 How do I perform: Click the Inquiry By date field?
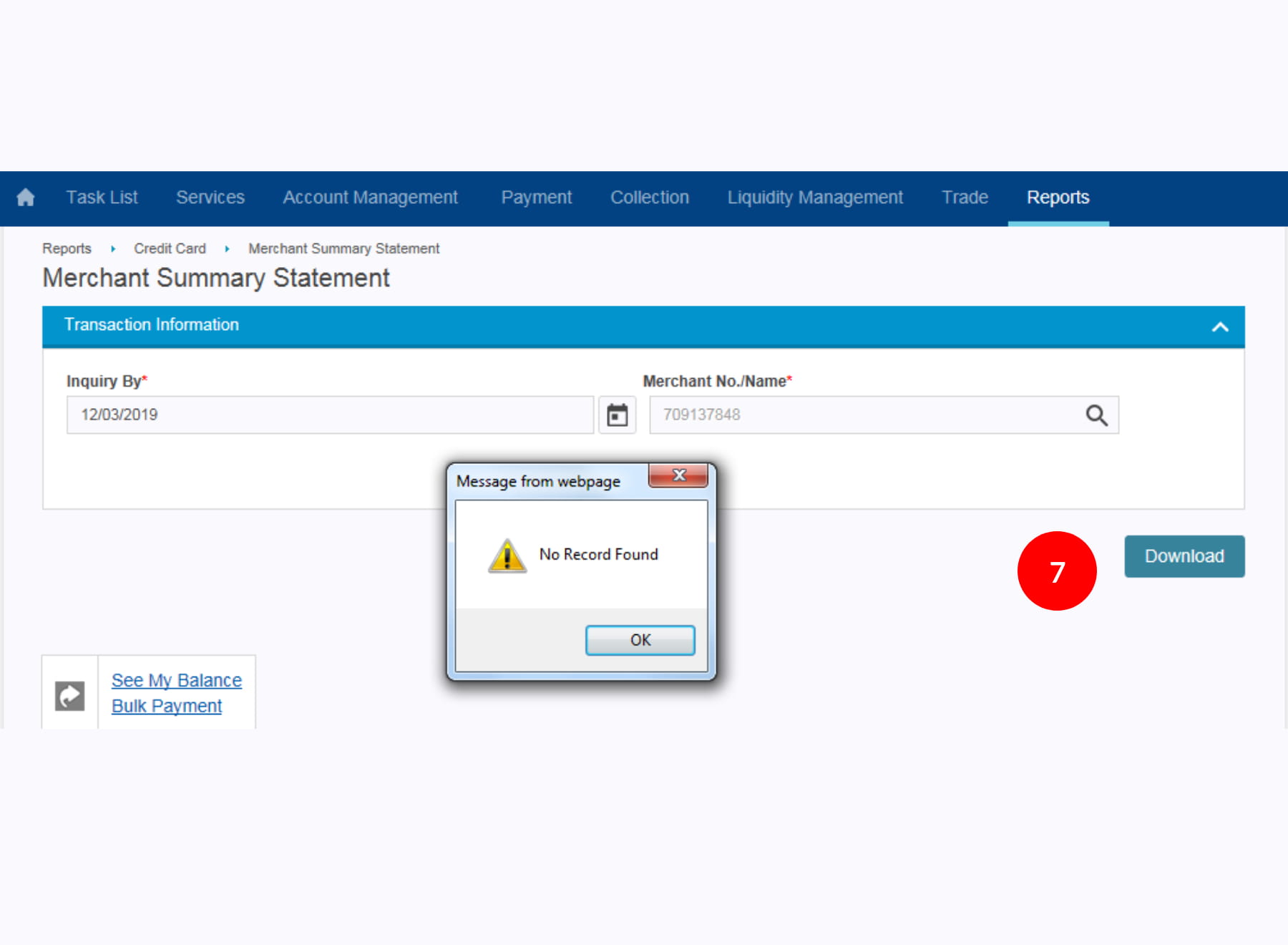[x=330, y=415]
